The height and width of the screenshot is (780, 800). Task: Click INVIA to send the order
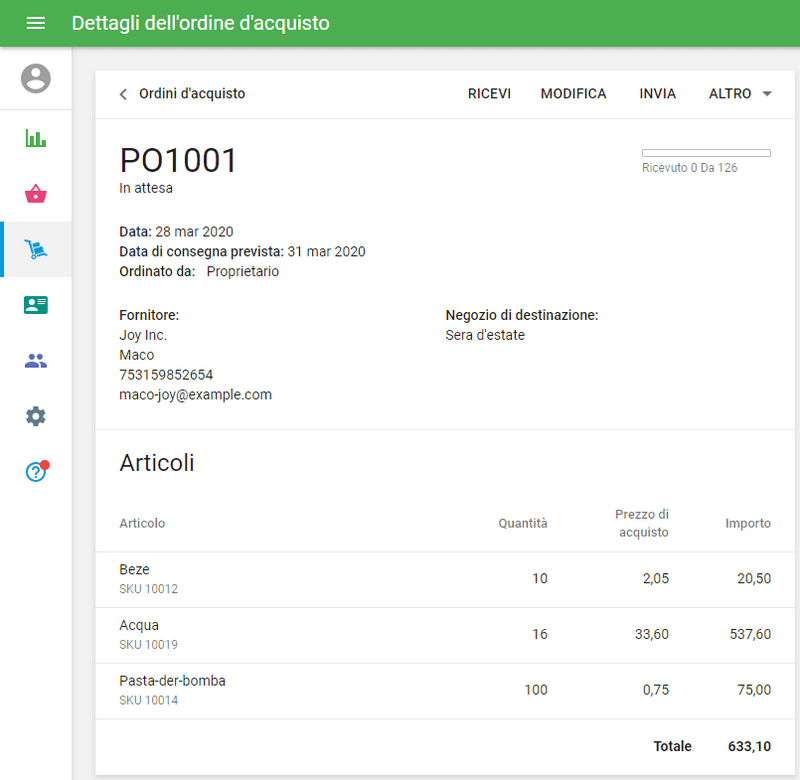point(657,94)
